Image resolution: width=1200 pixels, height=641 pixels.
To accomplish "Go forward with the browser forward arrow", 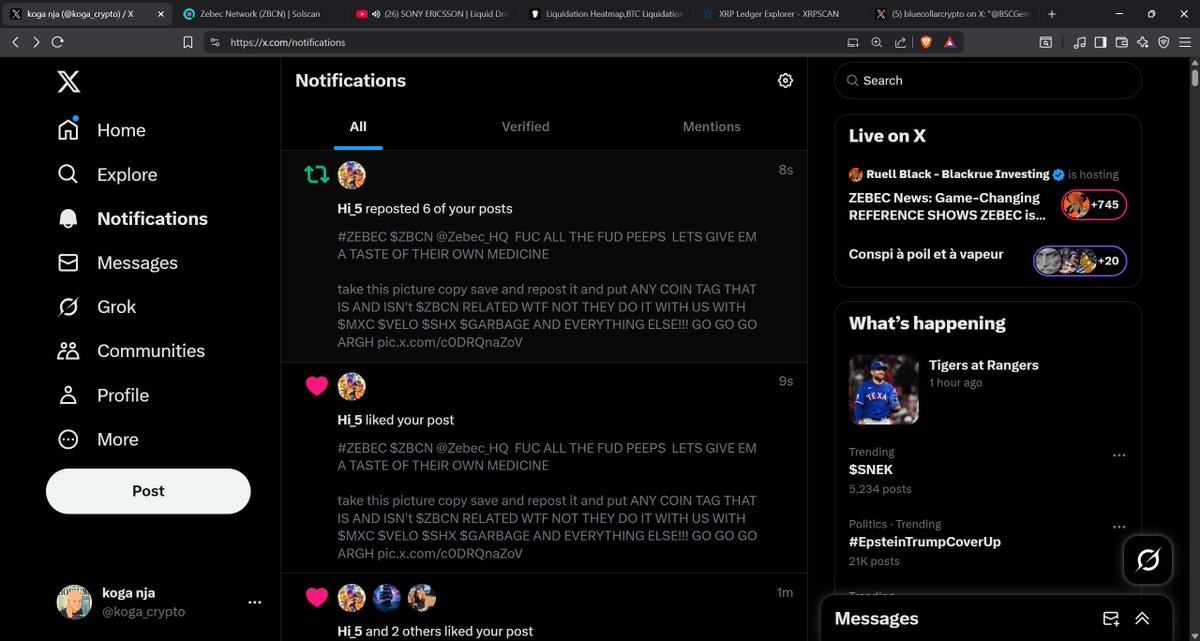I will (x=36, y=42).
